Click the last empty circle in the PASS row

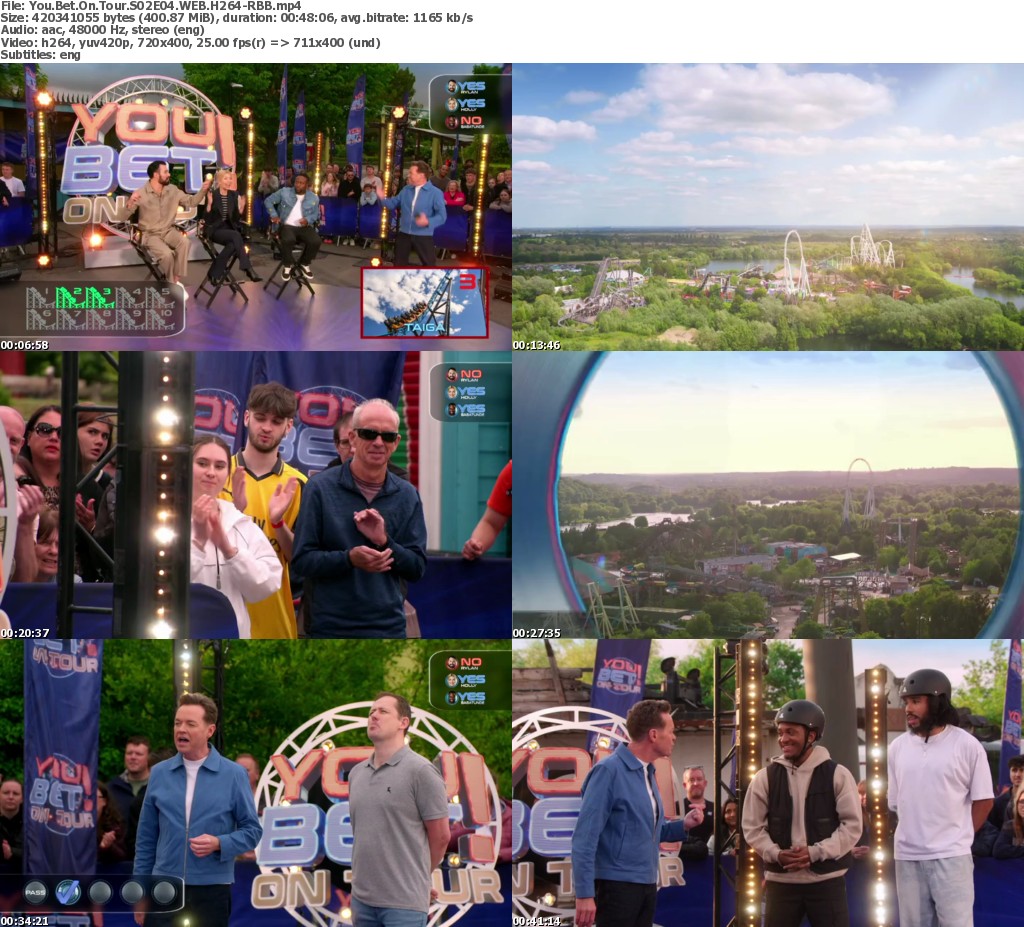click(x=164, y=891)
